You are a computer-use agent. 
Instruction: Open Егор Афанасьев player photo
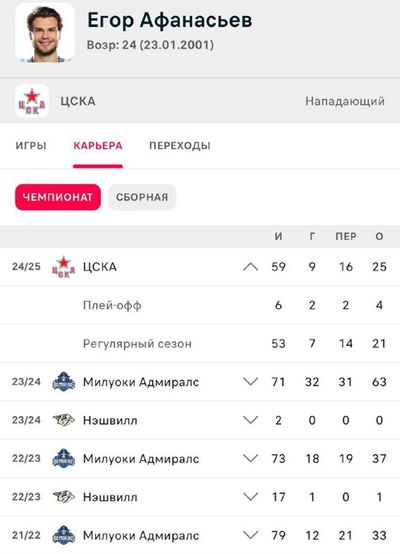coord(45,33)
